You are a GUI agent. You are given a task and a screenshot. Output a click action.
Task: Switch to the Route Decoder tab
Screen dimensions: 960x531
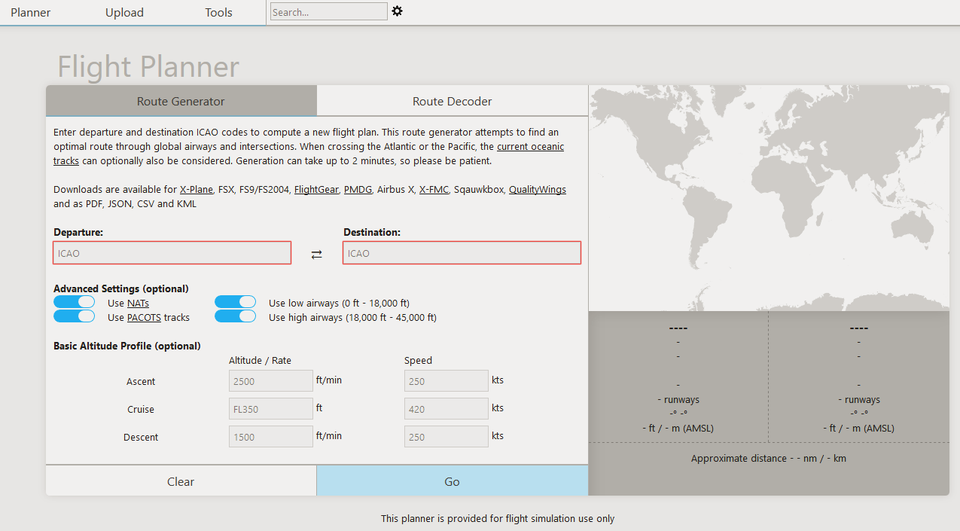coord(452,101)
